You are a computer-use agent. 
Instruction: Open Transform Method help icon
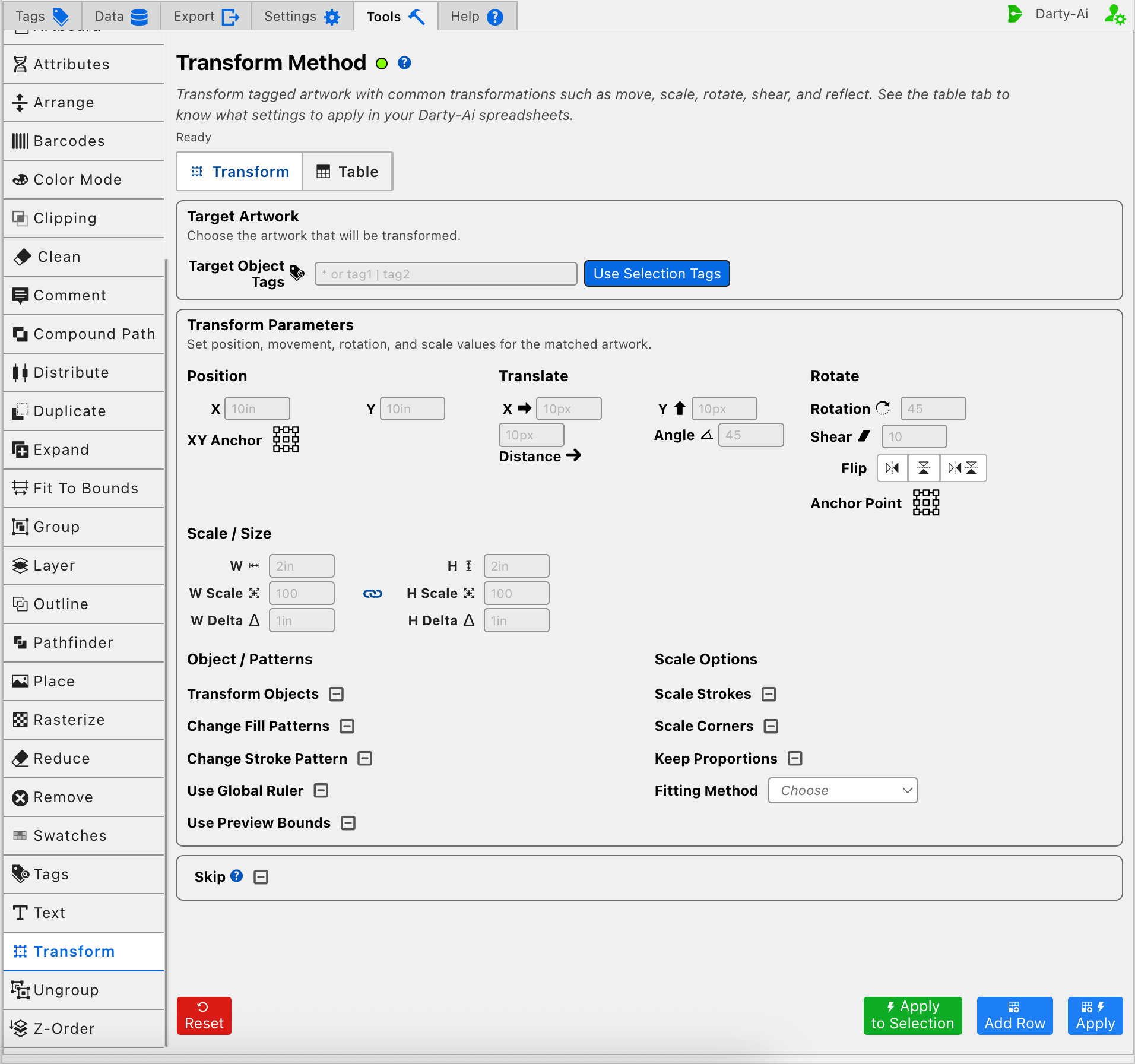[x=404, y=63]
